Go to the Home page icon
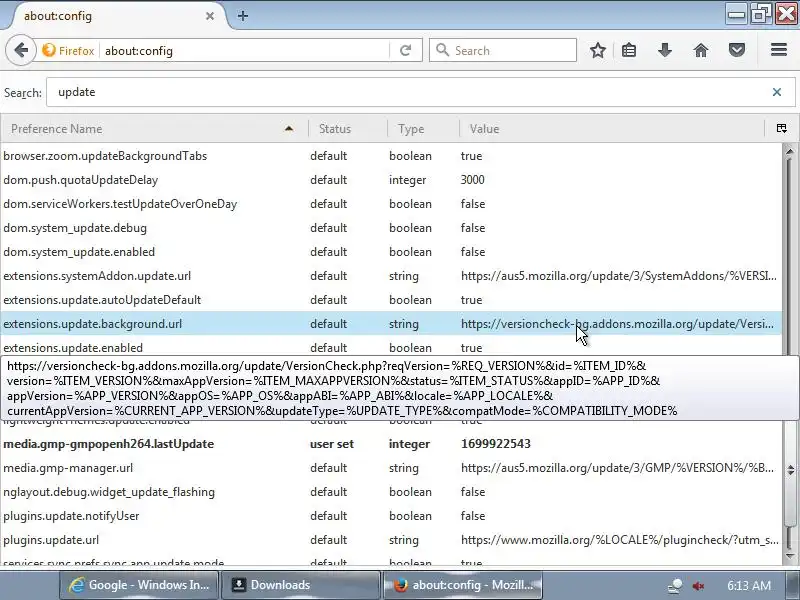 click(701, 51)
